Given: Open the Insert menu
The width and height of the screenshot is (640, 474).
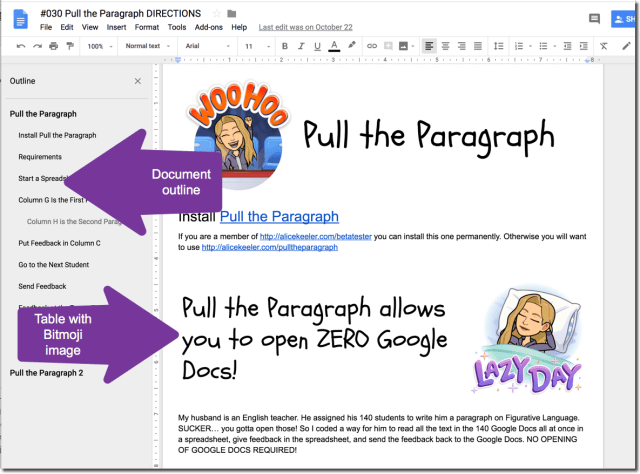Looking at the screenshot, I should pyautogui.click(x=116, y=27).
